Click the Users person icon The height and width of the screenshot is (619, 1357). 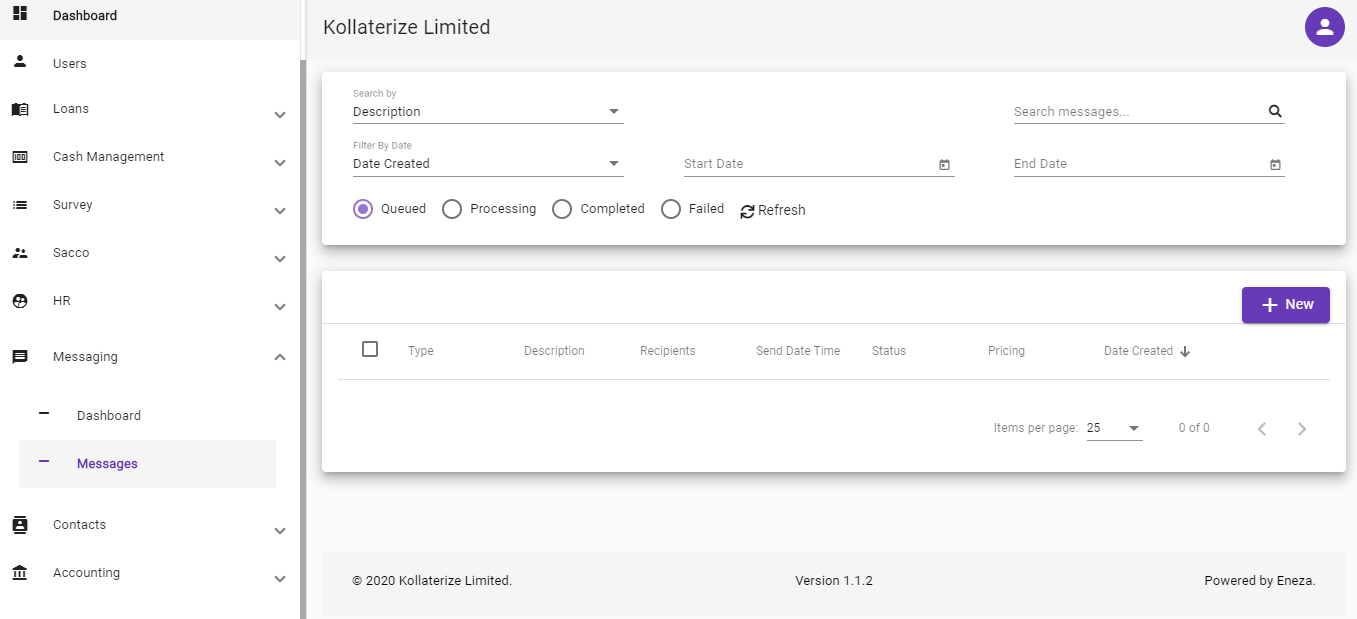point(20,62)
